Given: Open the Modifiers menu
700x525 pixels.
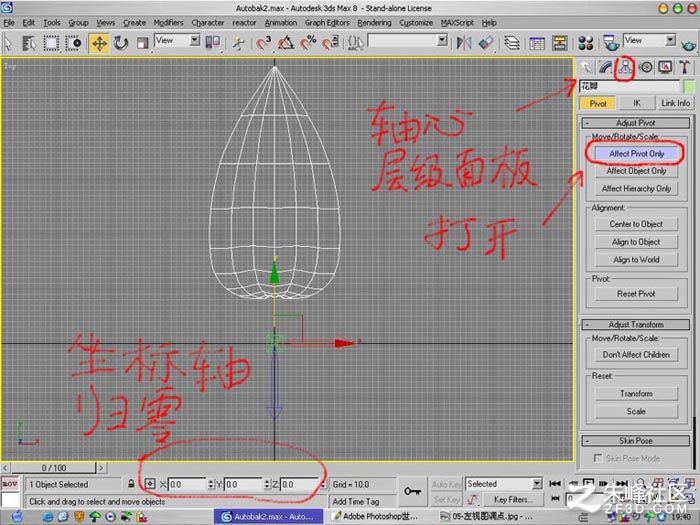Looking at the screenshot, I should pos(168,22).
